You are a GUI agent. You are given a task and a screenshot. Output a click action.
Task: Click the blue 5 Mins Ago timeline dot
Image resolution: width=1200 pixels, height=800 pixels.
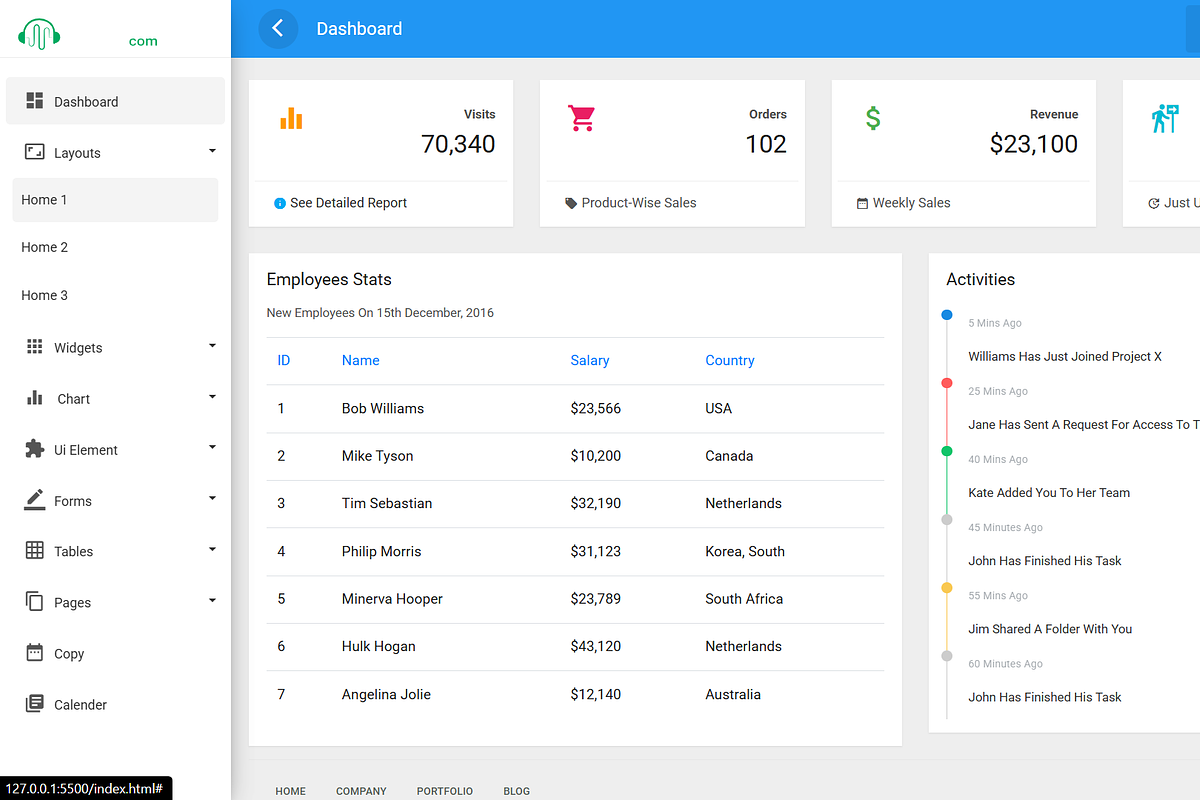(x=947, y=315)
